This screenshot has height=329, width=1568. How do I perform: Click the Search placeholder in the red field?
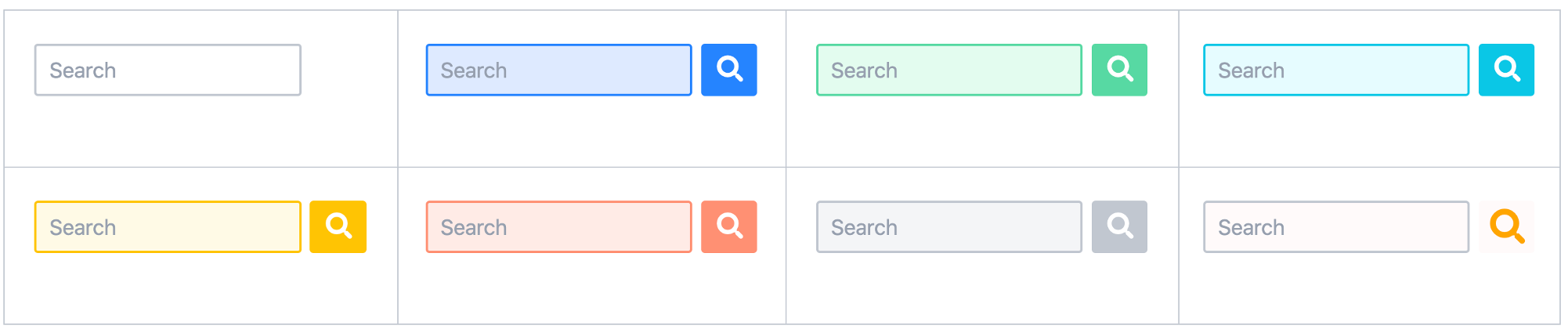point(474,227)
